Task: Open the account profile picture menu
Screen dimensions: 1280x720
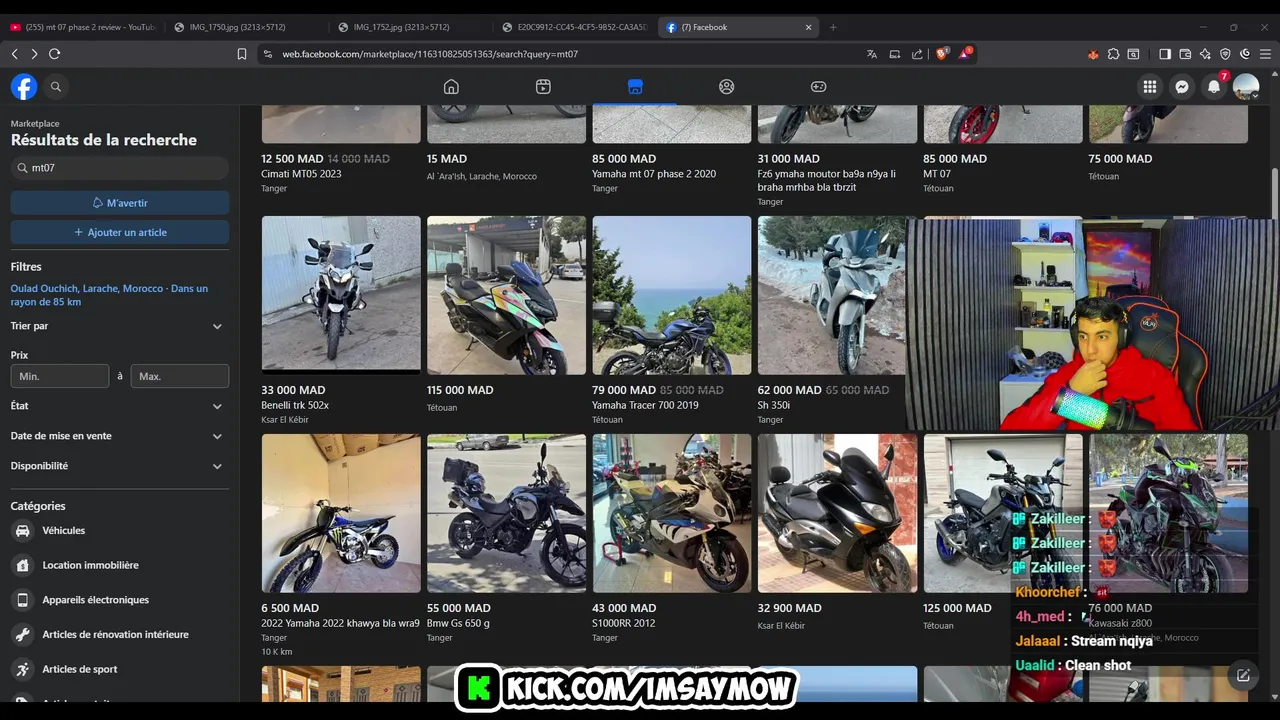Action: pos(1246,87)
